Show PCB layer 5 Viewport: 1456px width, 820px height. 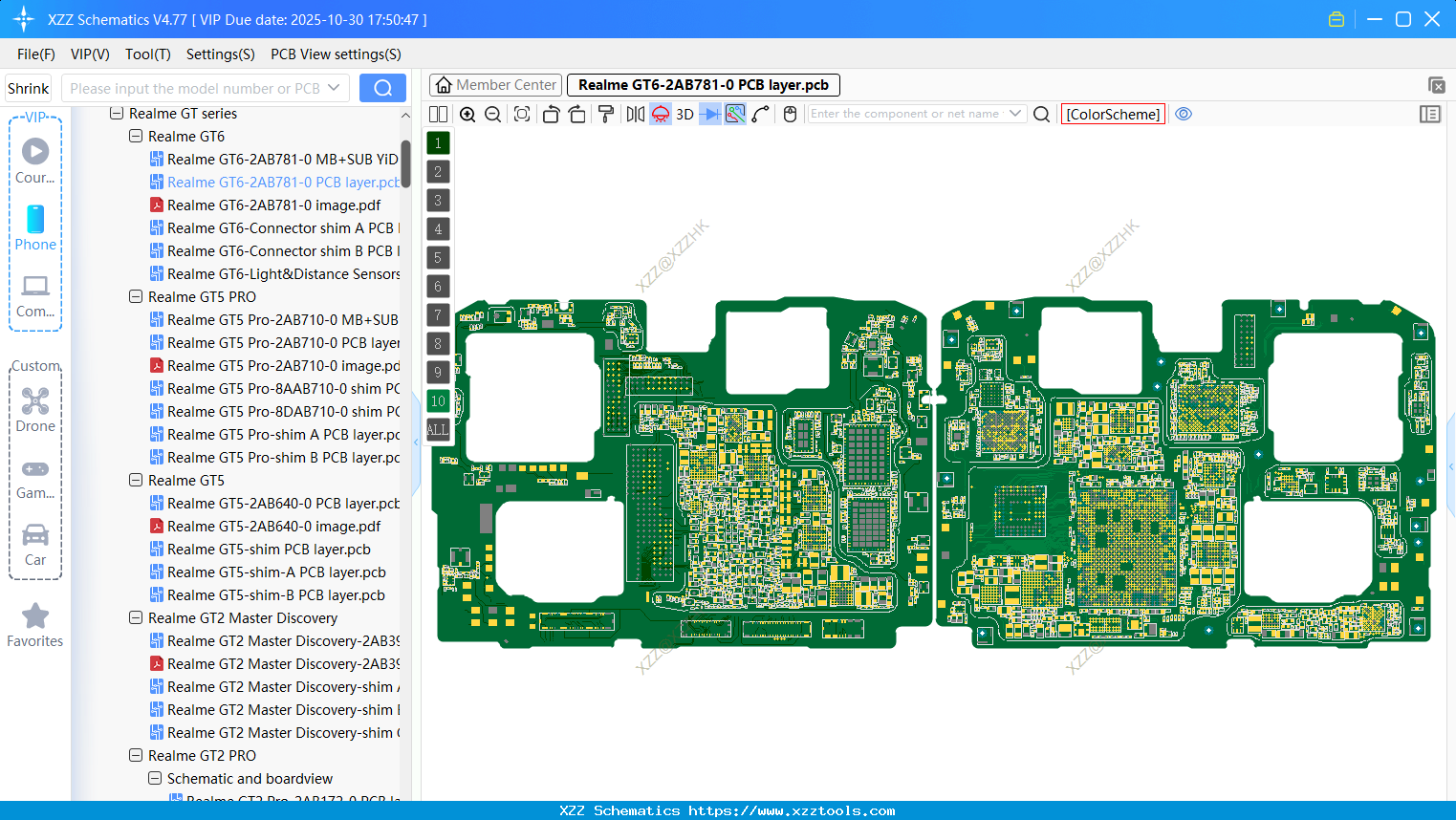pos(438,258)
